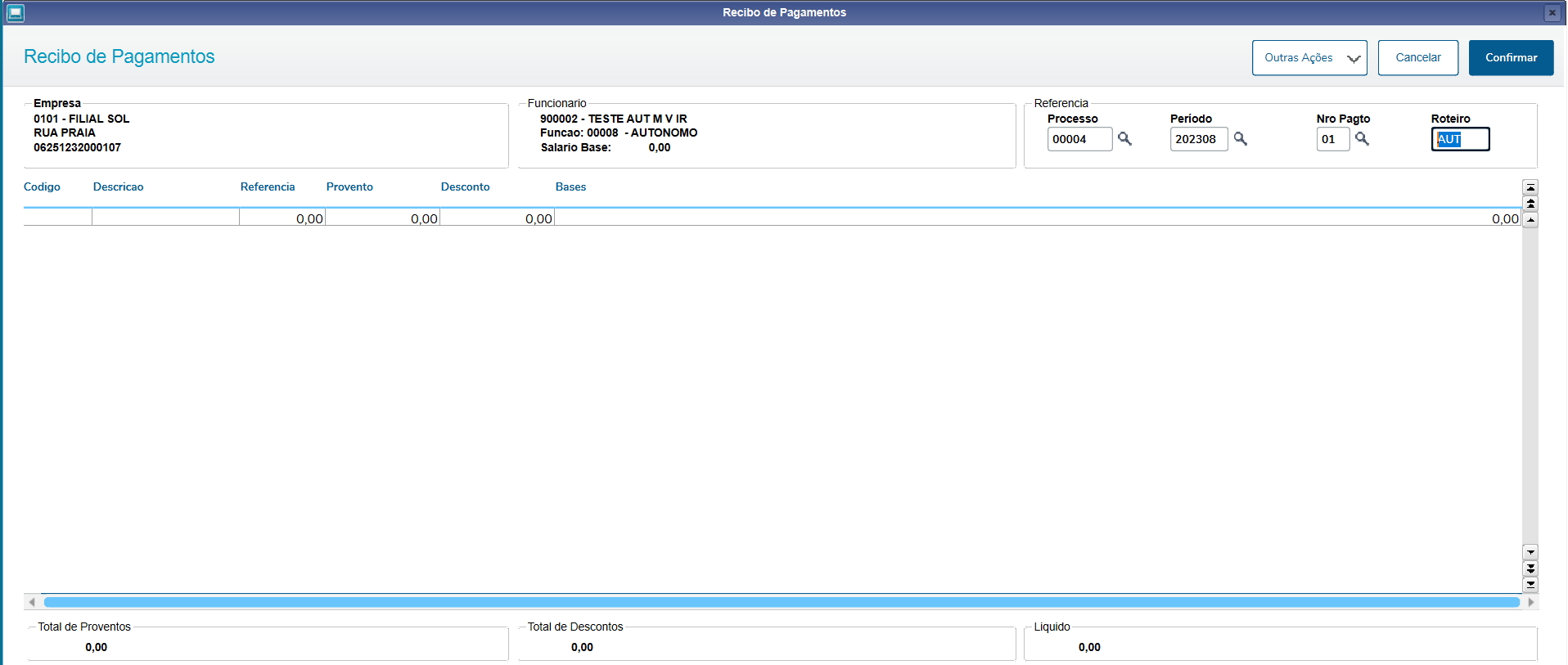Click the Desconto column header
Image resolution: width=1568 pixels, height=665 pixels.
tap(465, 187)
